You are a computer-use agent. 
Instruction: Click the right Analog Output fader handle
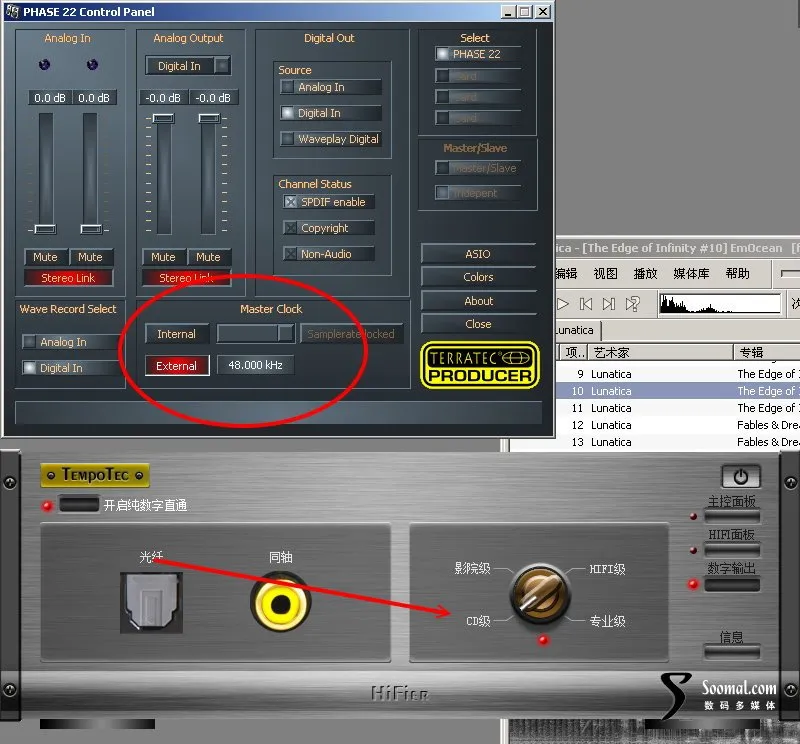209,118
